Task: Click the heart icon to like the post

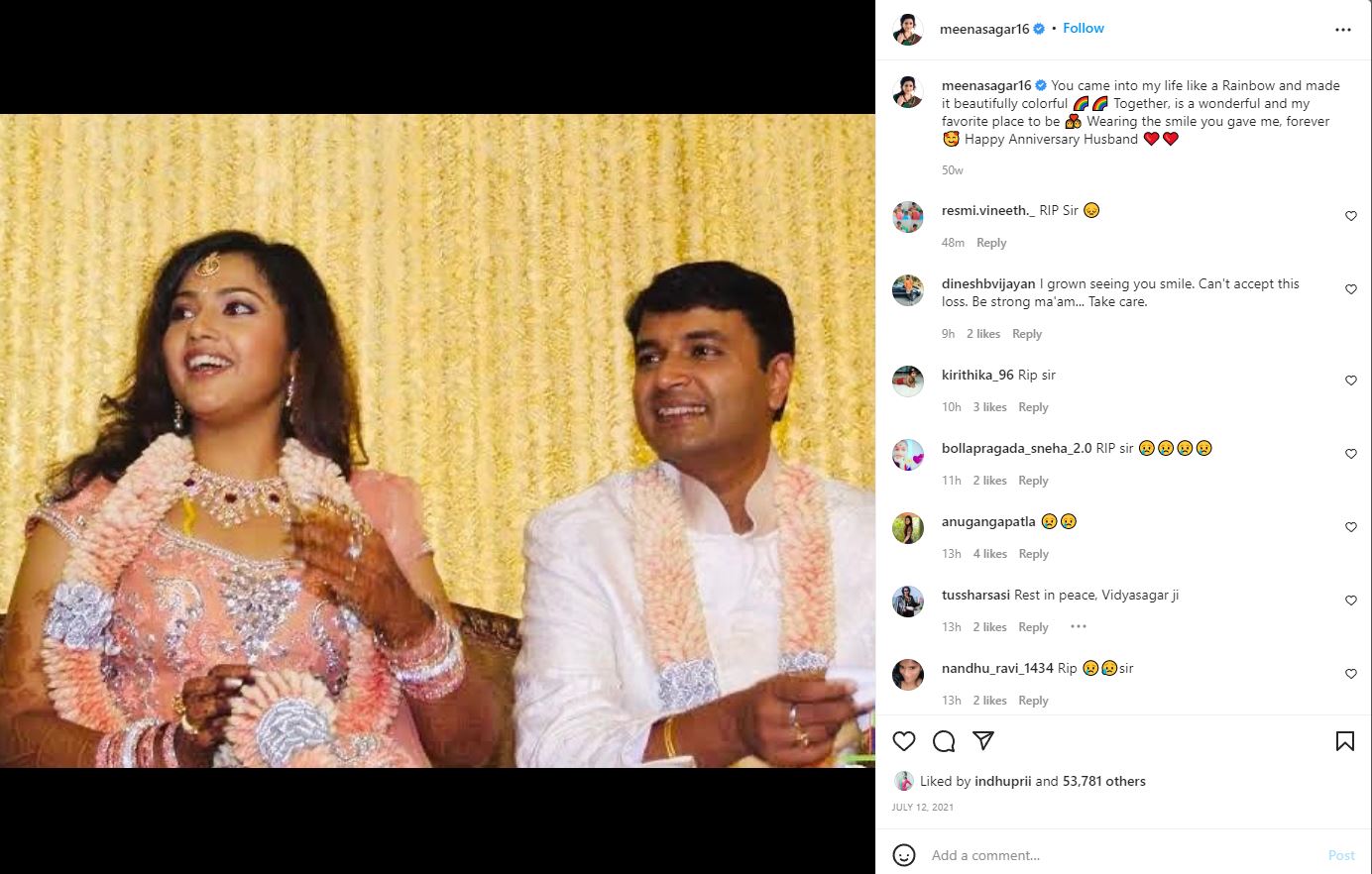Action: (903, 740)
